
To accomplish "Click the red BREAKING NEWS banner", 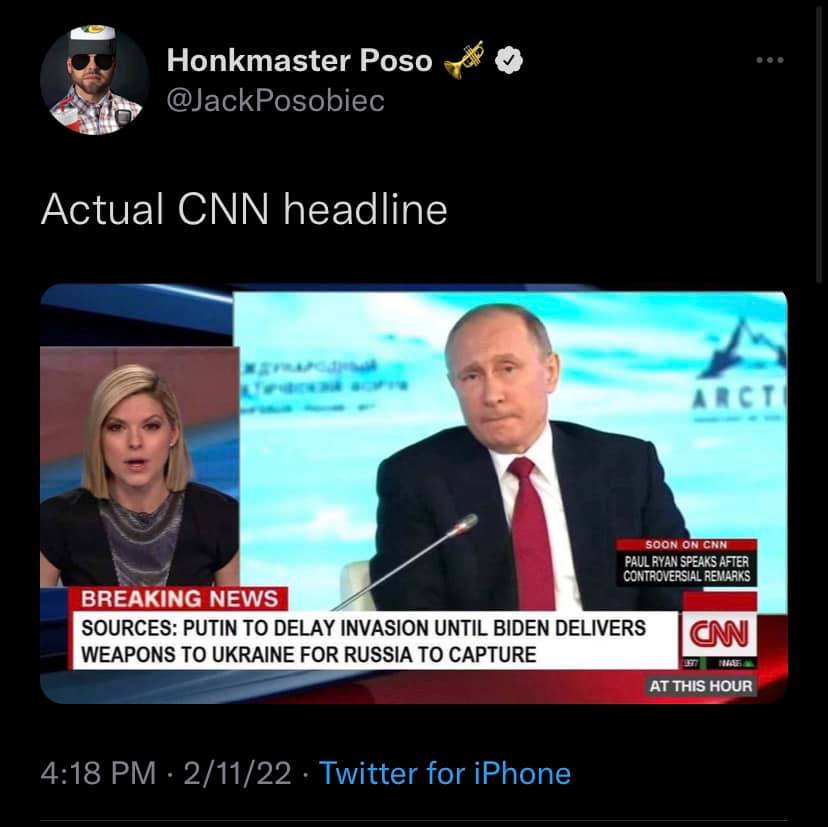I will 179,599.
